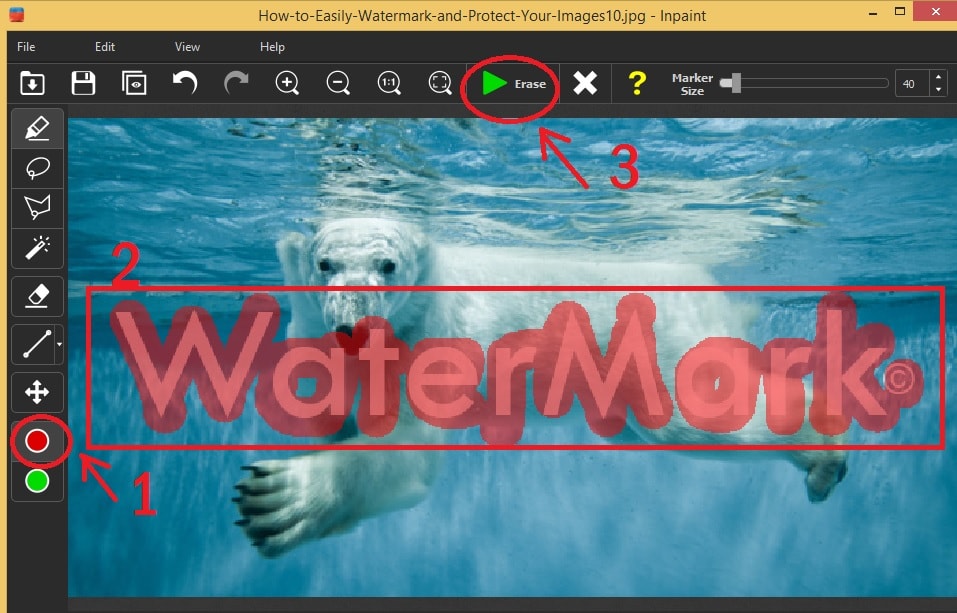Screen dimensions: 957x613
Task: Increase marker size with up arrow
Action: (x=938, y=78)
